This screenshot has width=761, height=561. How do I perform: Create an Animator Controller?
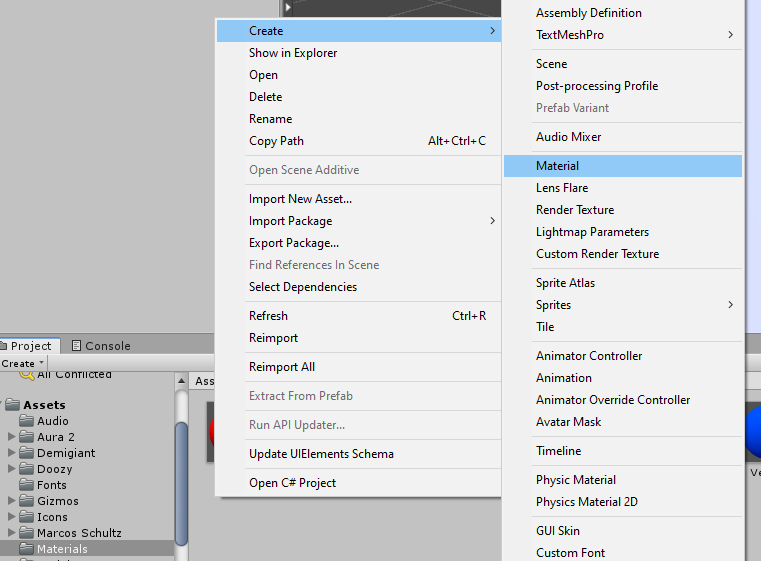[623, 356]
